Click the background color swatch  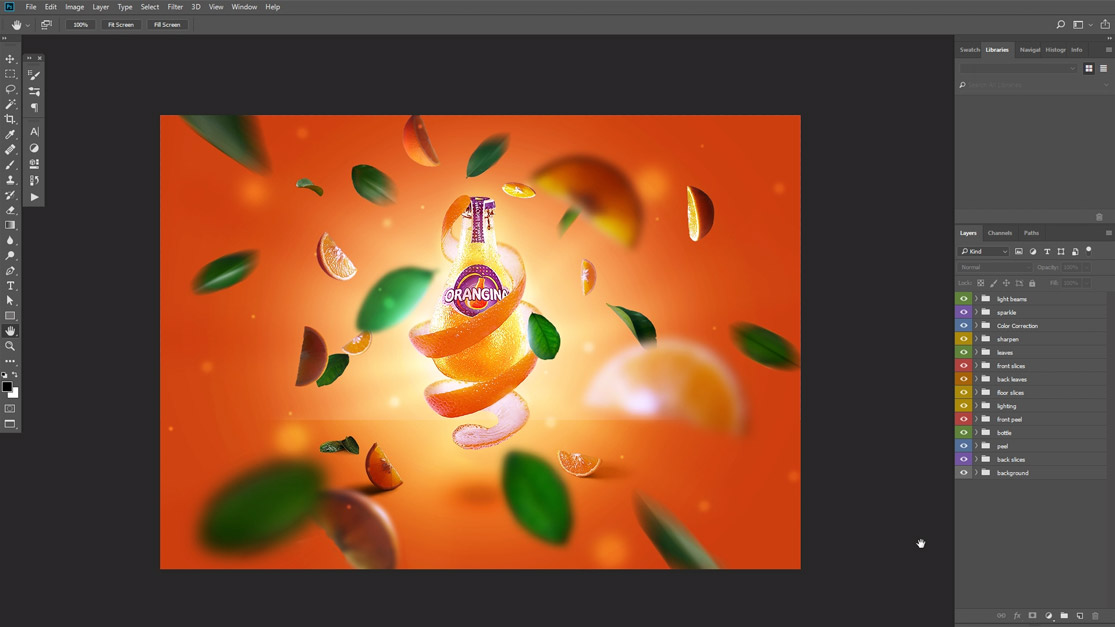[x=15, y=394]
